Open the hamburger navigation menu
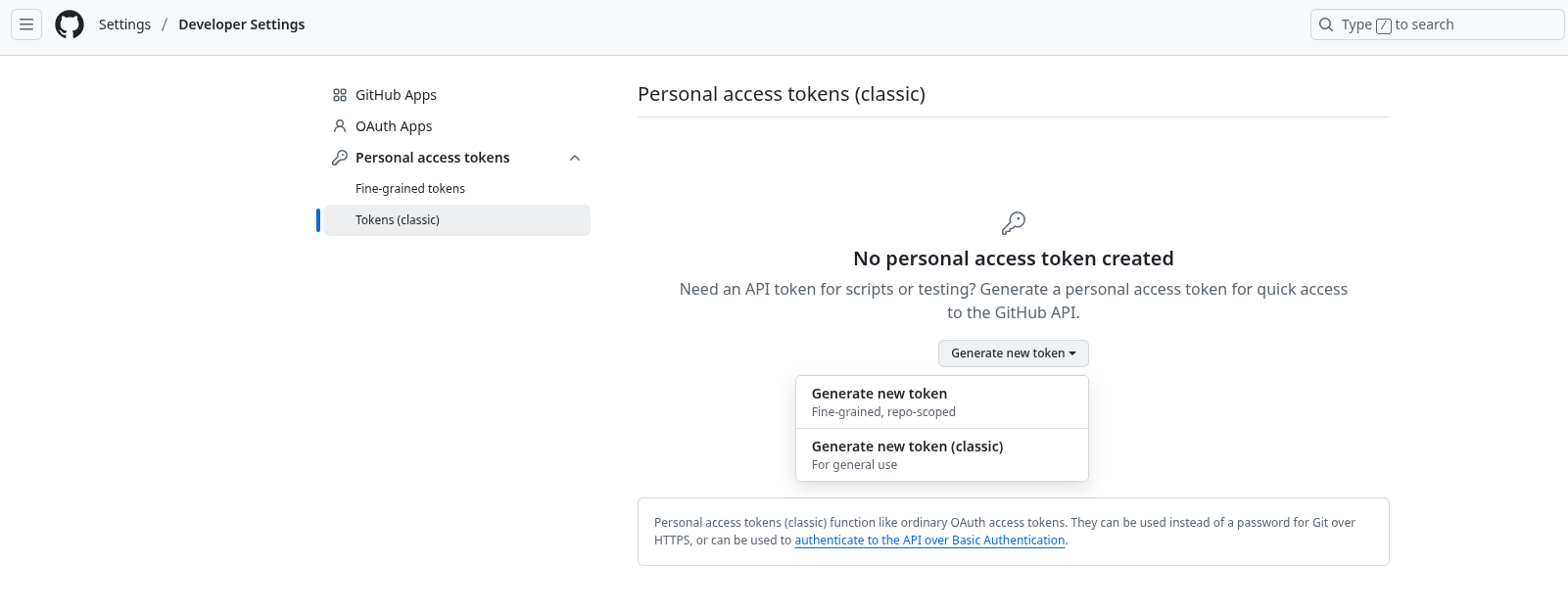 [x=26, y=24]
